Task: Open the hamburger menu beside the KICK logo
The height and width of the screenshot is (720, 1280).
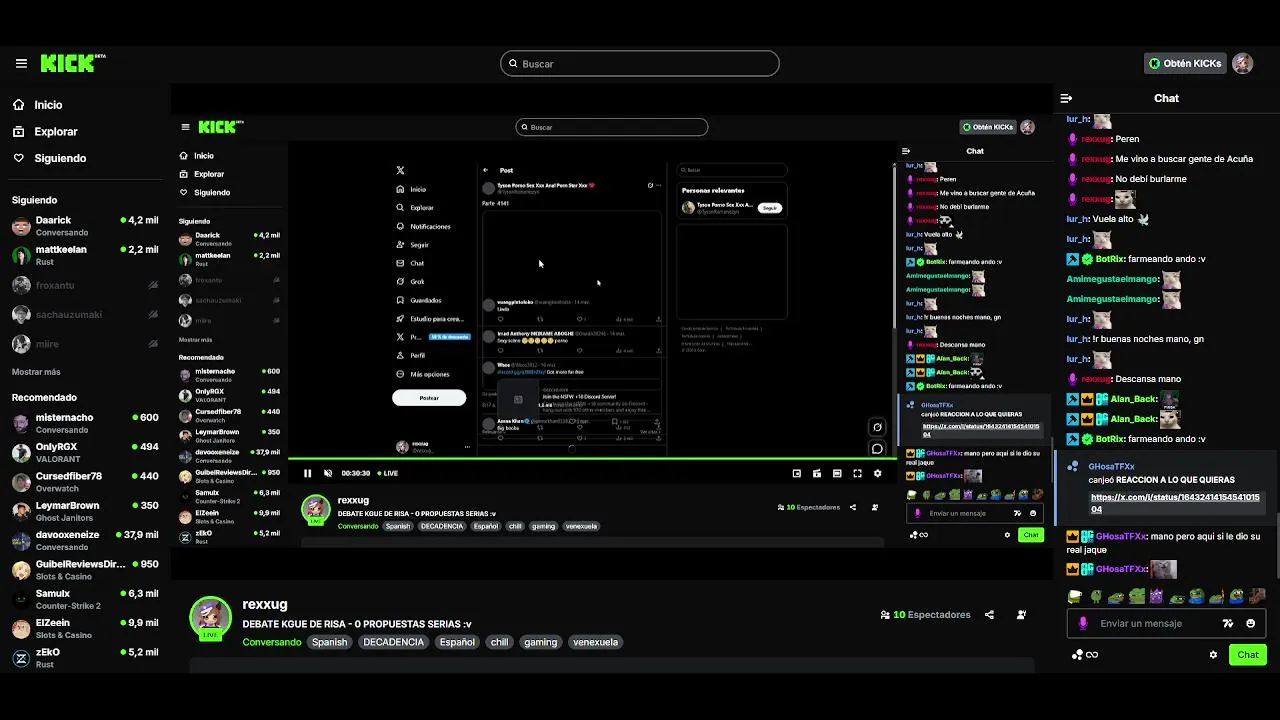Action: (21, 63)
